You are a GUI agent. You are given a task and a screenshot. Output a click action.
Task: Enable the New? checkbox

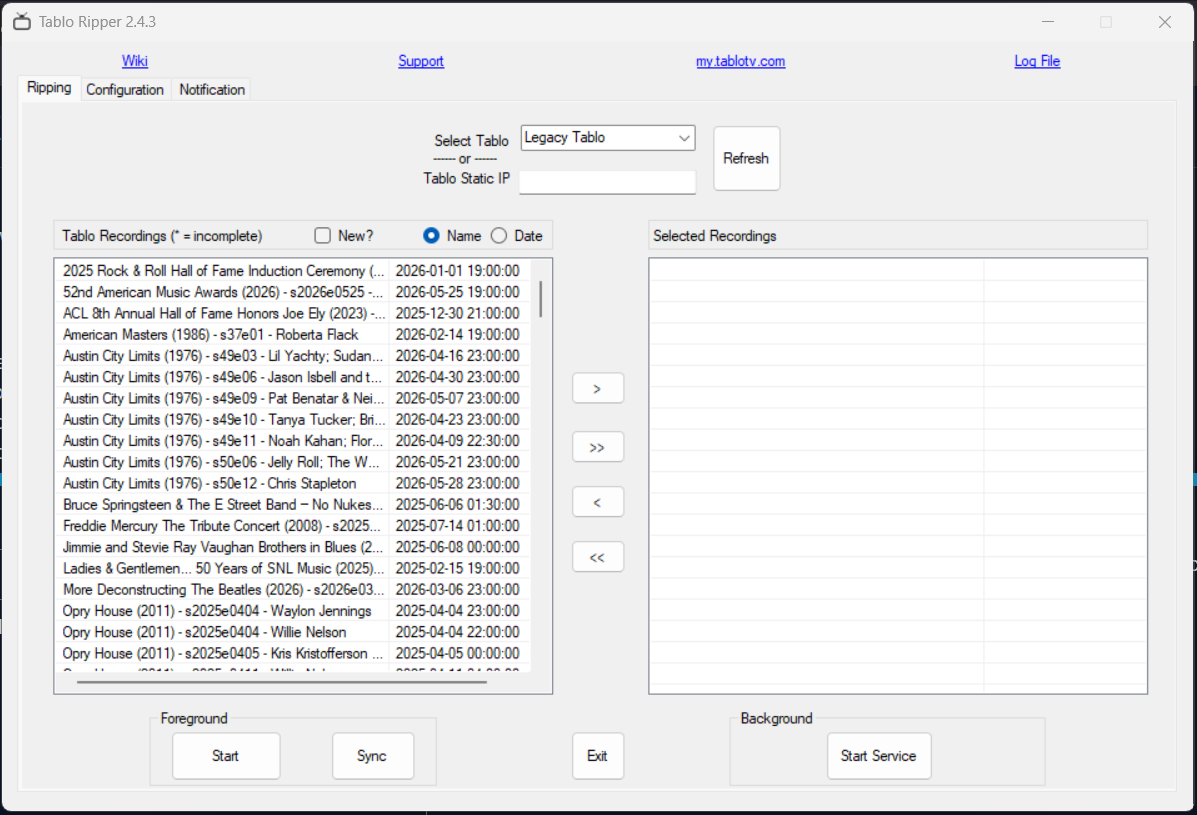coord(322,236)
